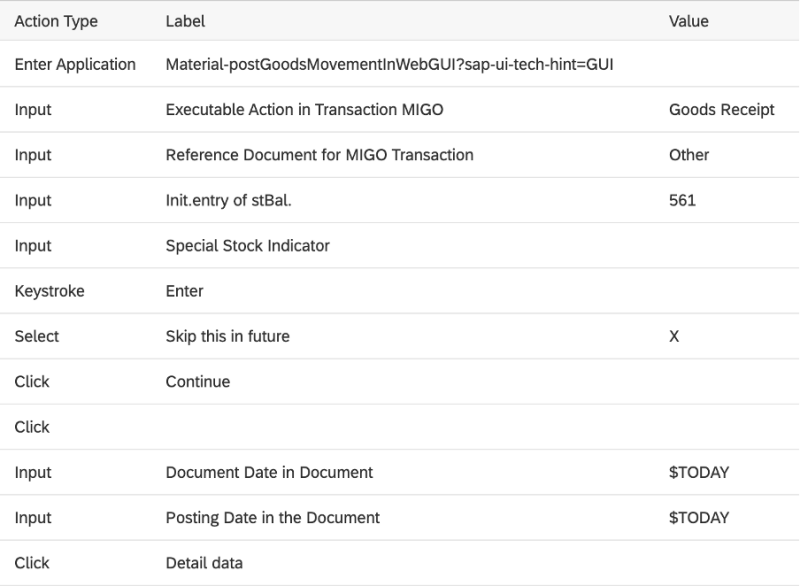Select the $TODAY value for Posting Date
The image size is (800, 586).
699,517
